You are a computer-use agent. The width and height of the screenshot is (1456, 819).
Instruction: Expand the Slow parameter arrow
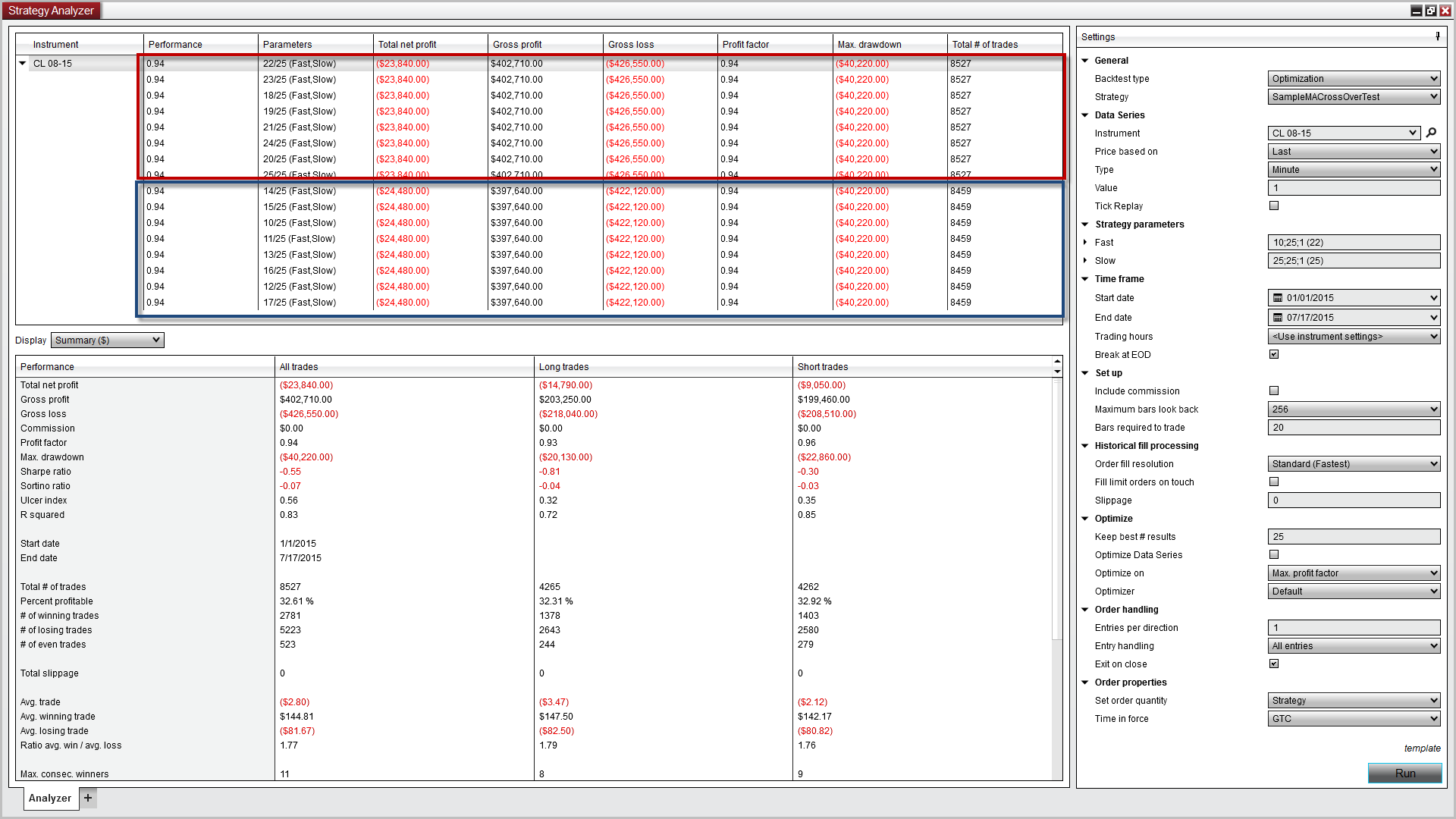(x=1085, y=261)
